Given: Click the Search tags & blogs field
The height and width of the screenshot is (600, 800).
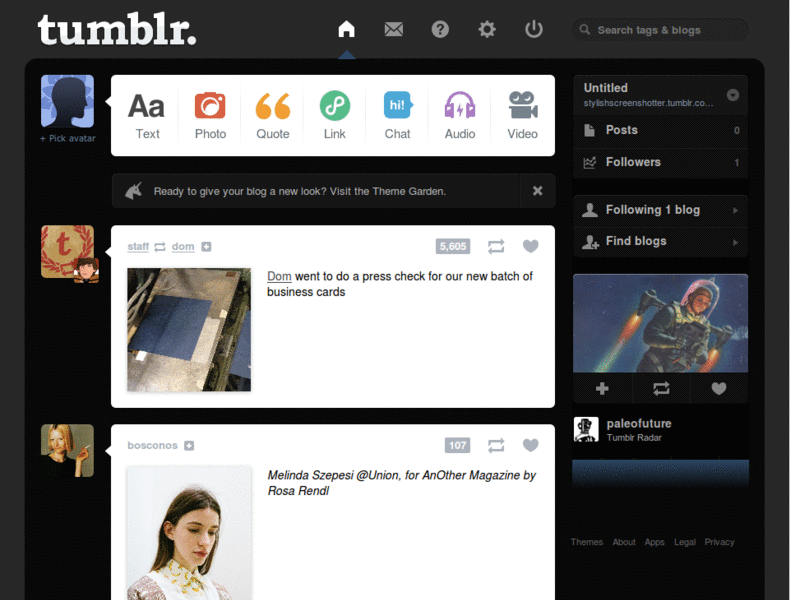Looking at the screenshot, I should (660, 30).
